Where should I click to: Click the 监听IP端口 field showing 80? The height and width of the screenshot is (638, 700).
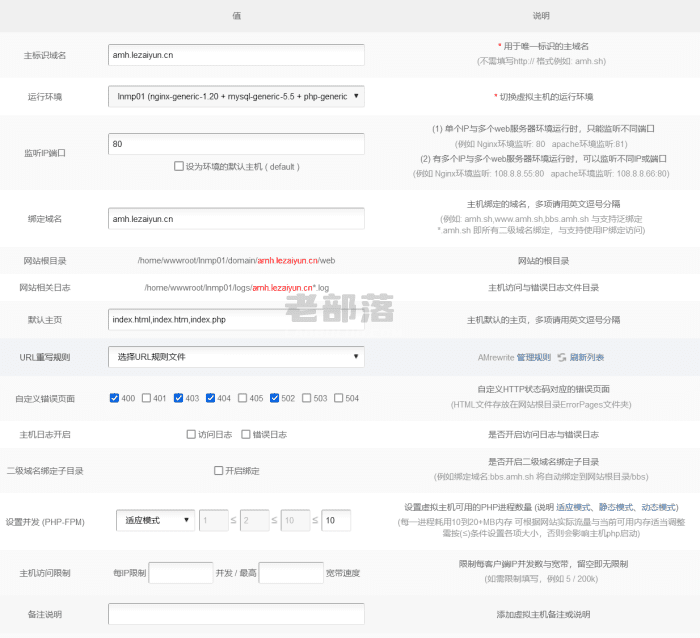click(236, 144)
